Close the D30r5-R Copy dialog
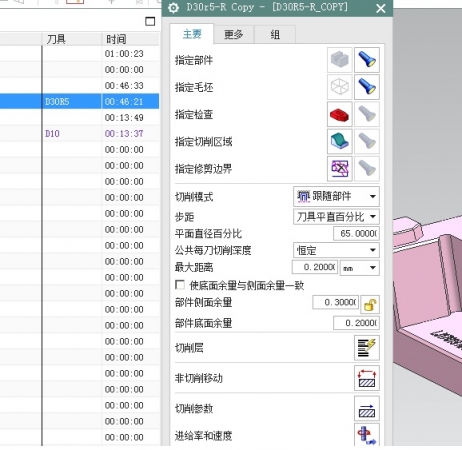Screen dimensions: 462x450 [x=381, y=8]
